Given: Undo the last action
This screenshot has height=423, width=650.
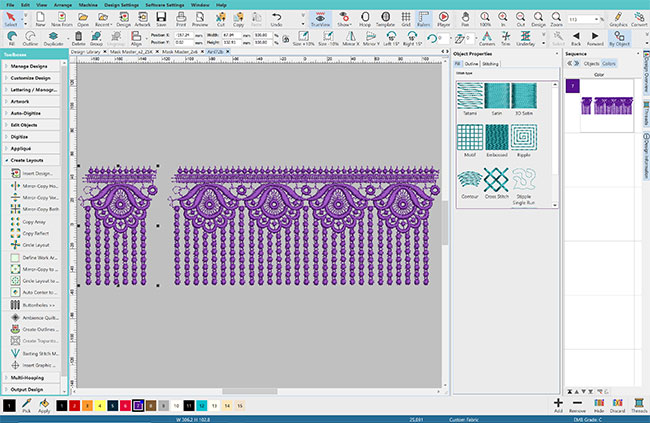Looking at the screenshot, I should (x=276, y=19).
